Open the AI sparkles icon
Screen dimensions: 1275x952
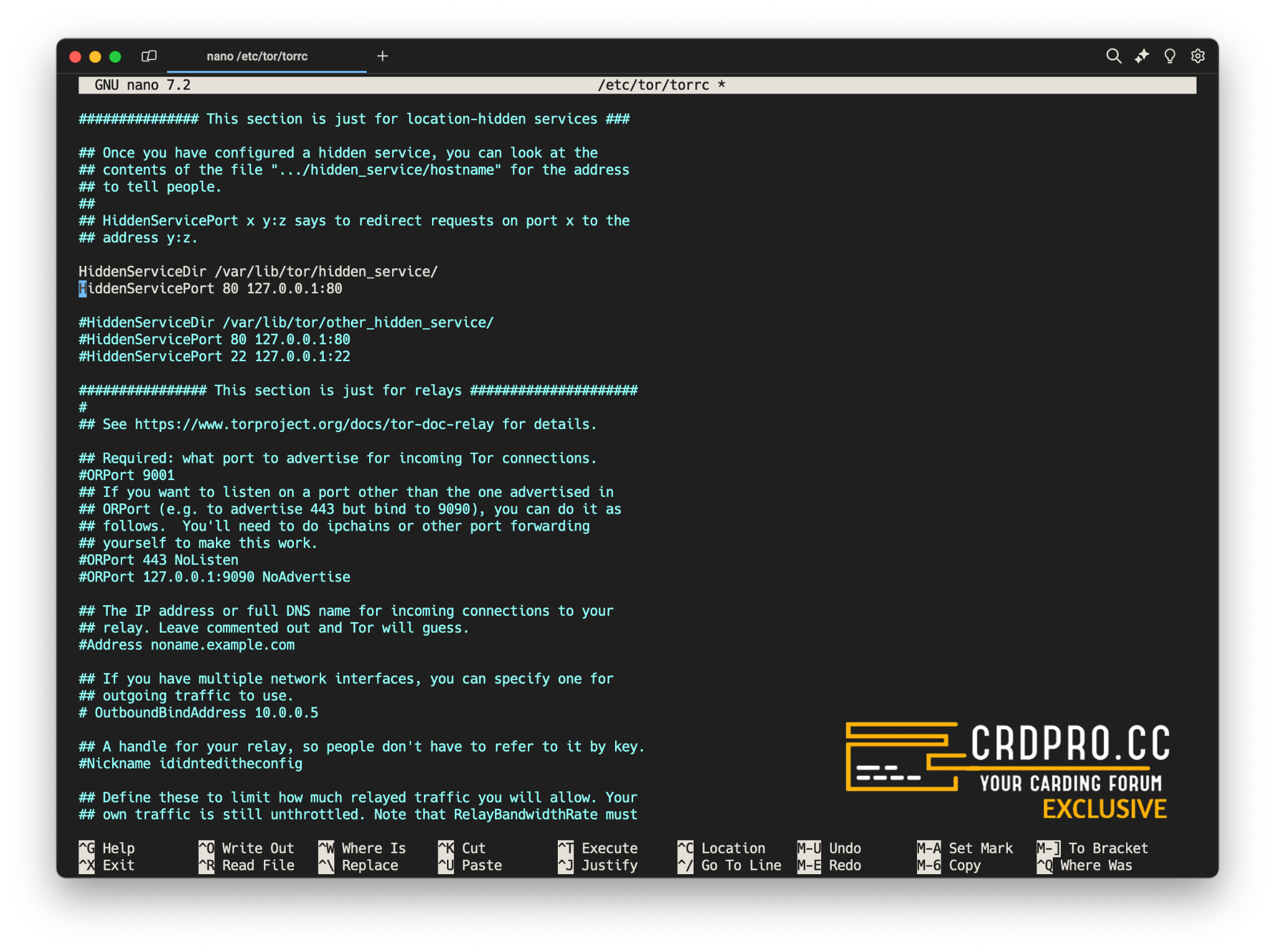coord(1141,57)
